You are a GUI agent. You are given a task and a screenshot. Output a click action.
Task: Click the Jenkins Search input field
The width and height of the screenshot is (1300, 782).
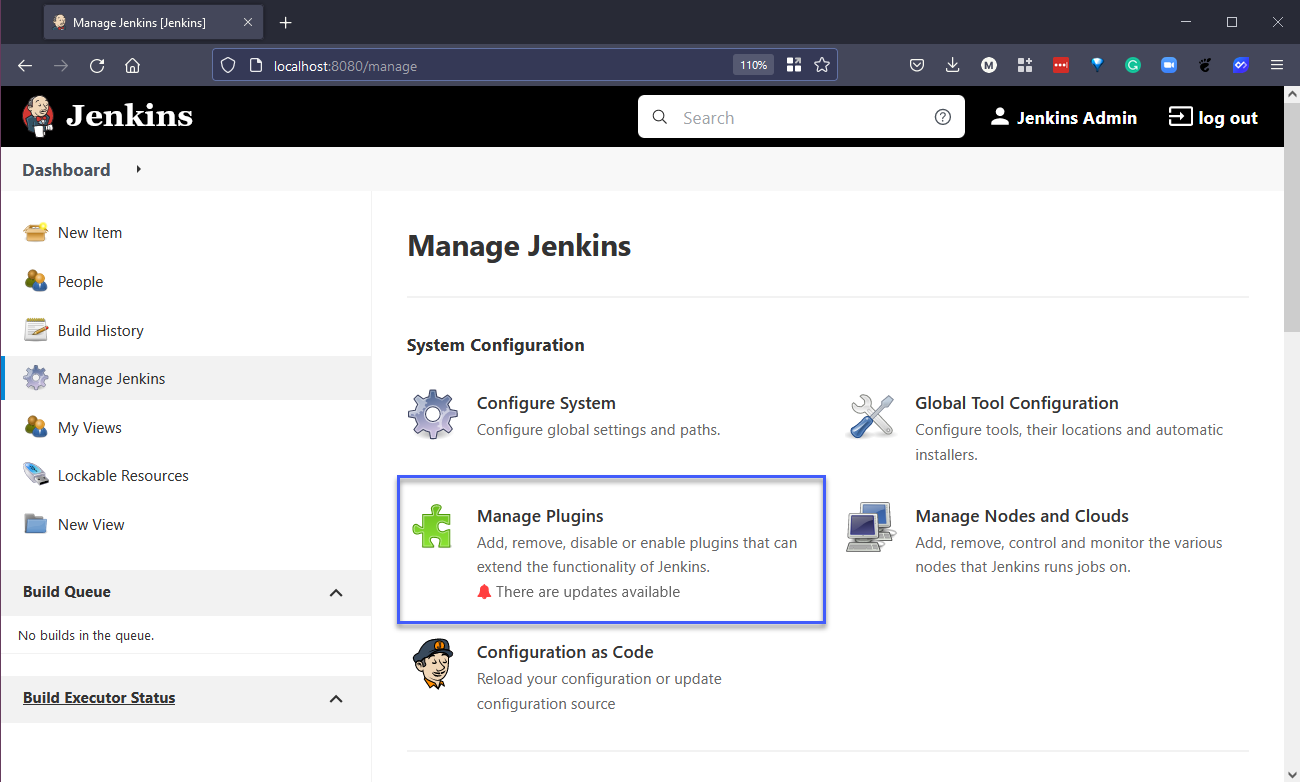point(800,117)
